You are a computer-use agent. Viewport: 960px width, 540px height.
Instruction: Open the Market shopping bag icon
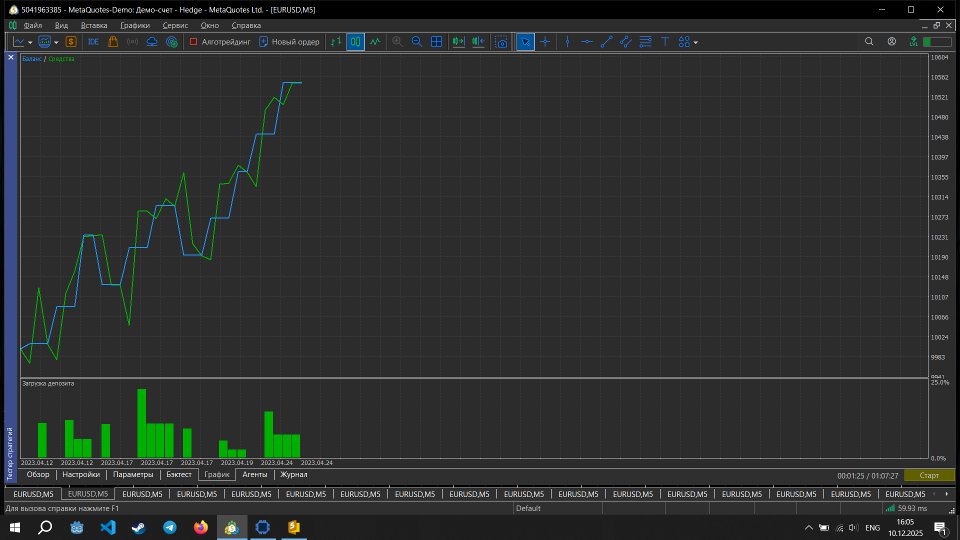click(x=113, y=42)
